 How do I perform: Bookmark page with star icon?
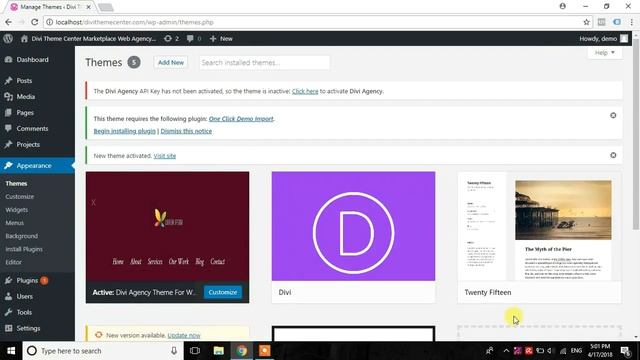587,22
